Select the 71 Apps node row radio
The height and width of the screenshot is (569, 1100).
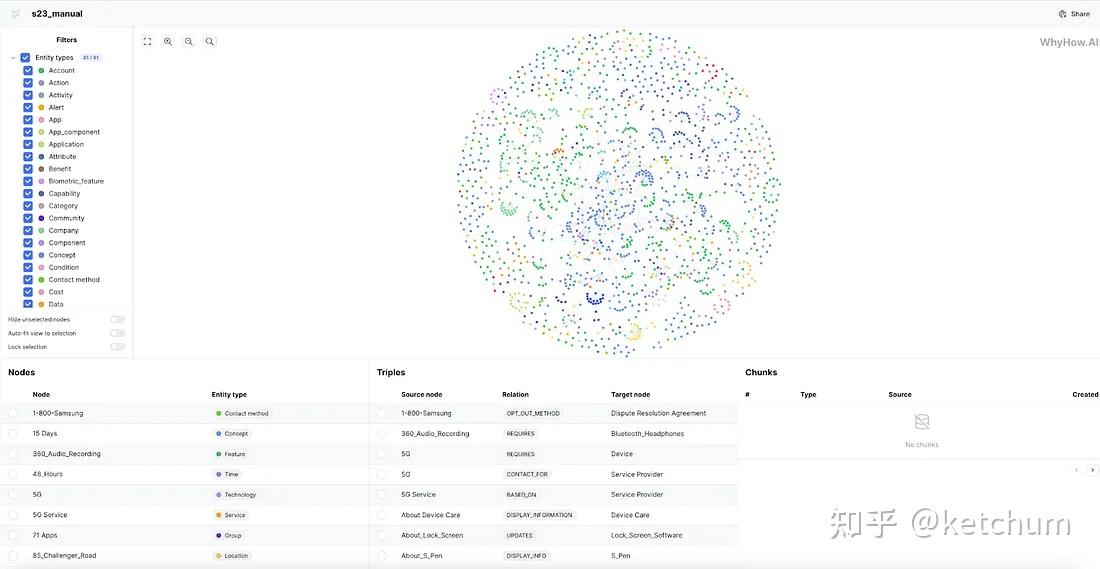[x=13, y=535]
